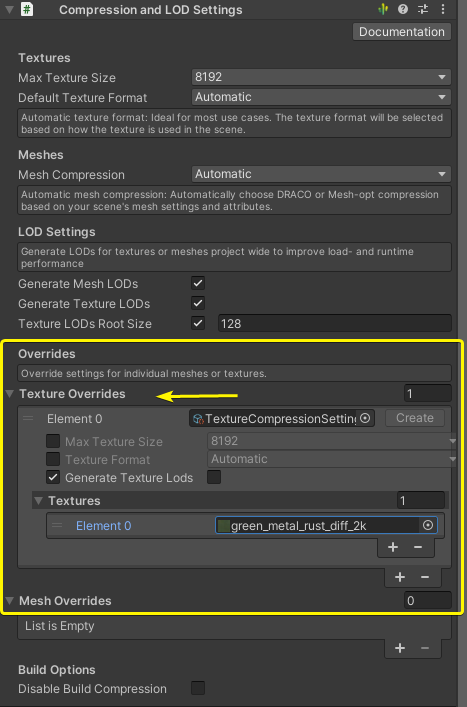This screenshot has height=707, width=467.
Task: Open the override Max Texture Size 8192 dropdown
Action: click(x=332, y=441)
